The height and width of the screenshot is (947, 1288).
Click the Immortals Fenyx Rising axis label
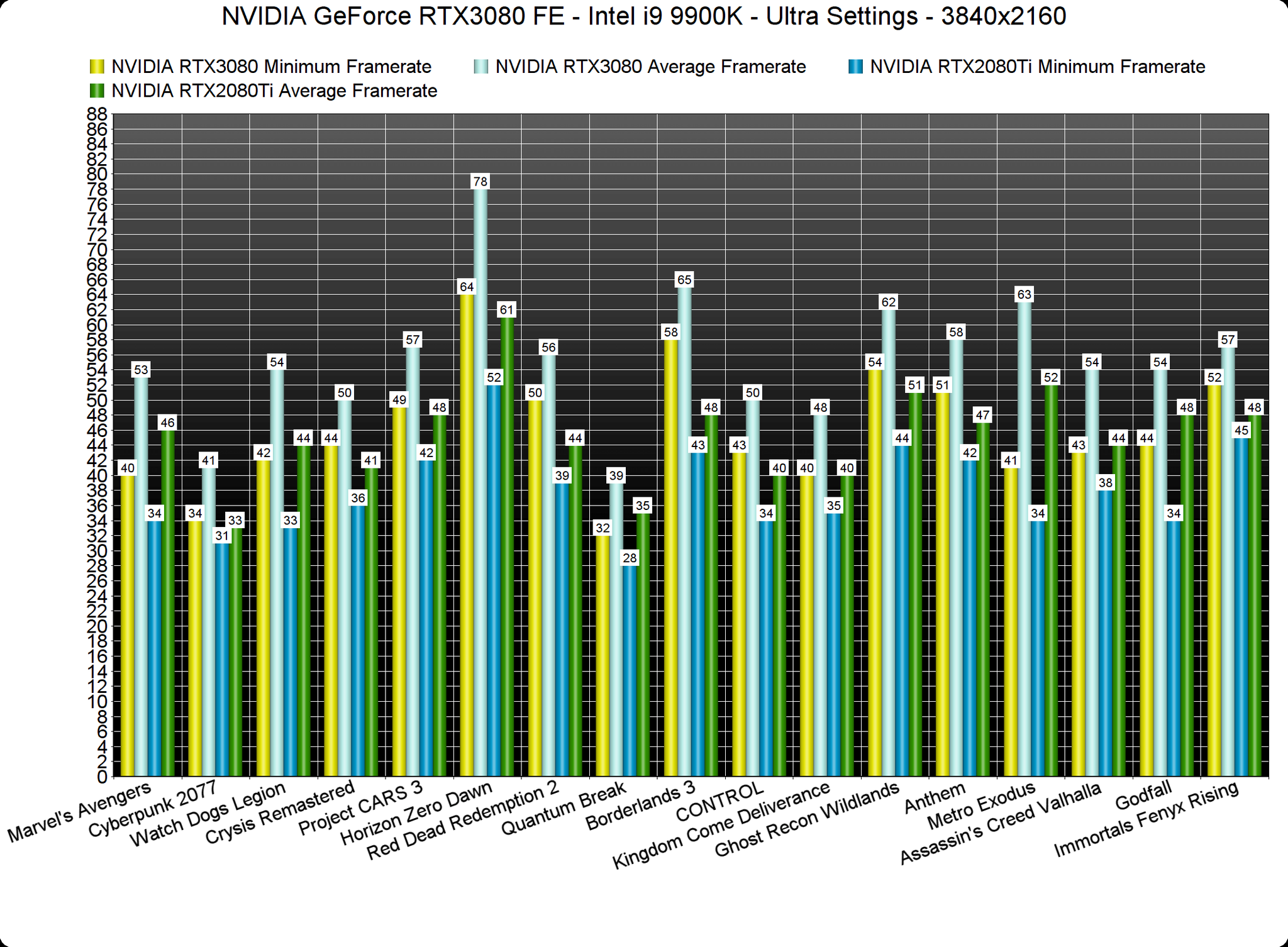click(x=1146, y=819)
